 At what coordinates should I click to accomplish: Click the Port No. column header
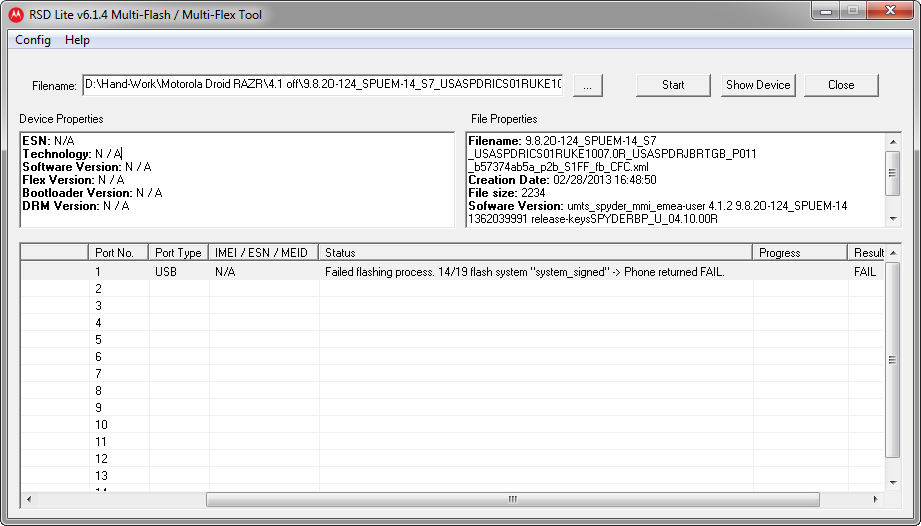pyautogui.click(x=118, y=253)
